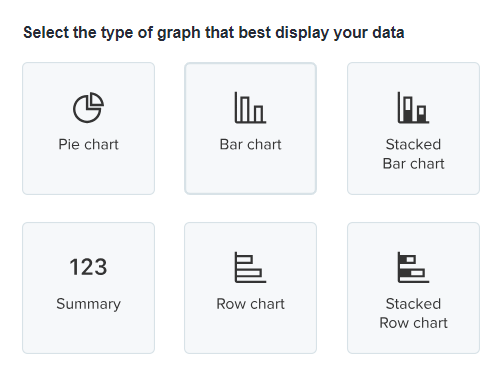Screen dimensions: 497x370
Task: Choose the stacked bar chart icon
Action: (x=413, y=108)
